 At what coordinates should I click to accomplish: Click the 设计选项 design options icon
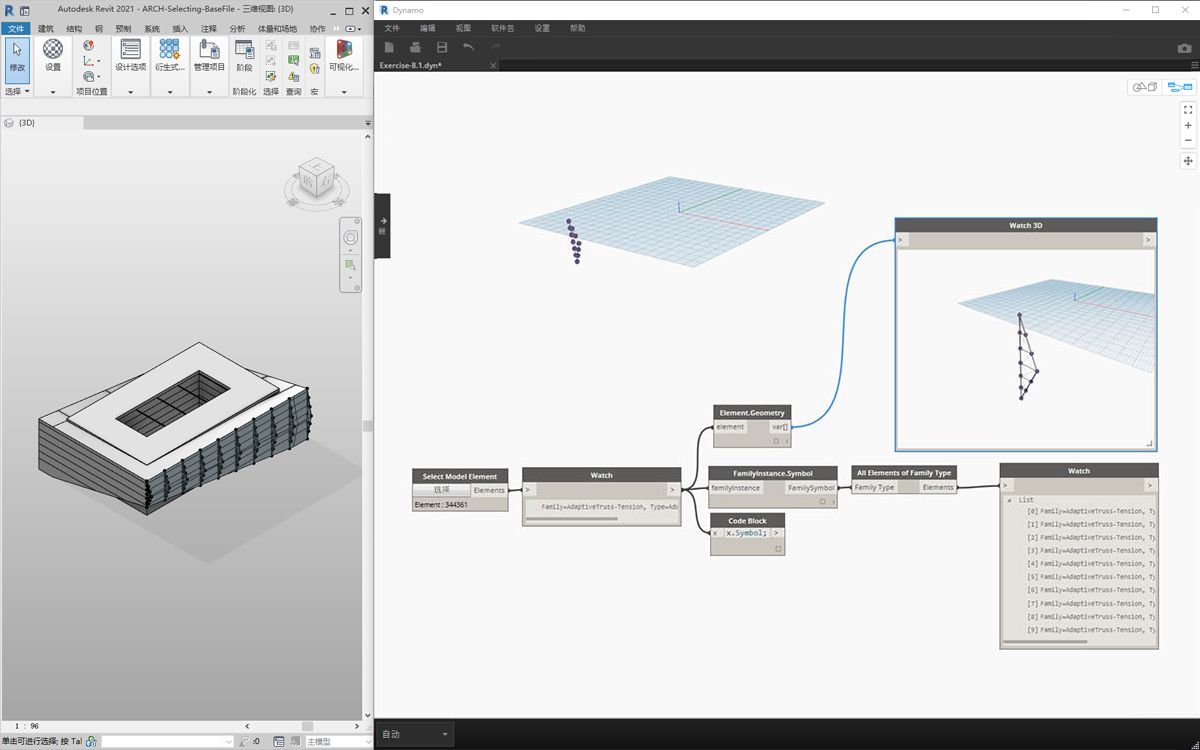130,56
